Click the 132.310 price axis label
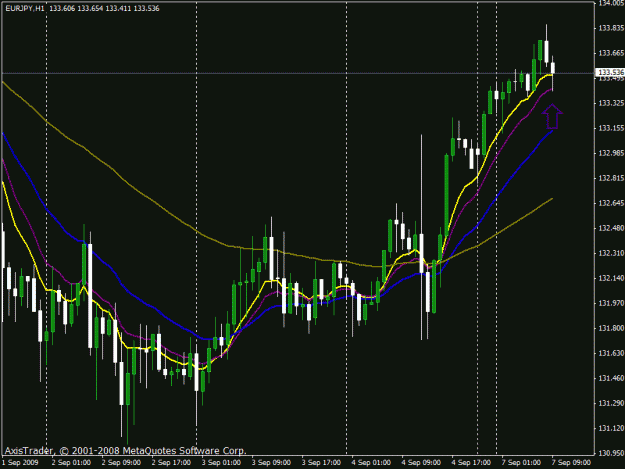Viewport: 625px width, 469px height. pos(611,253)
